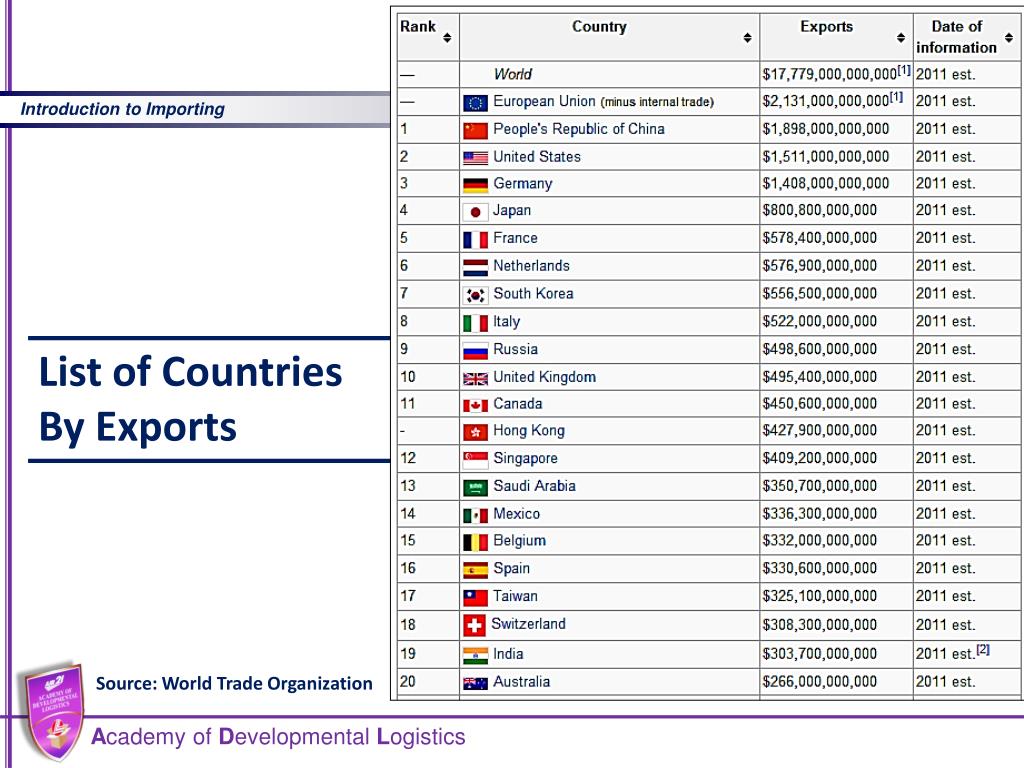Viewport: 1024px width, 768px height.
Task: Open the Netherlands country link
Action: [531, 266]
